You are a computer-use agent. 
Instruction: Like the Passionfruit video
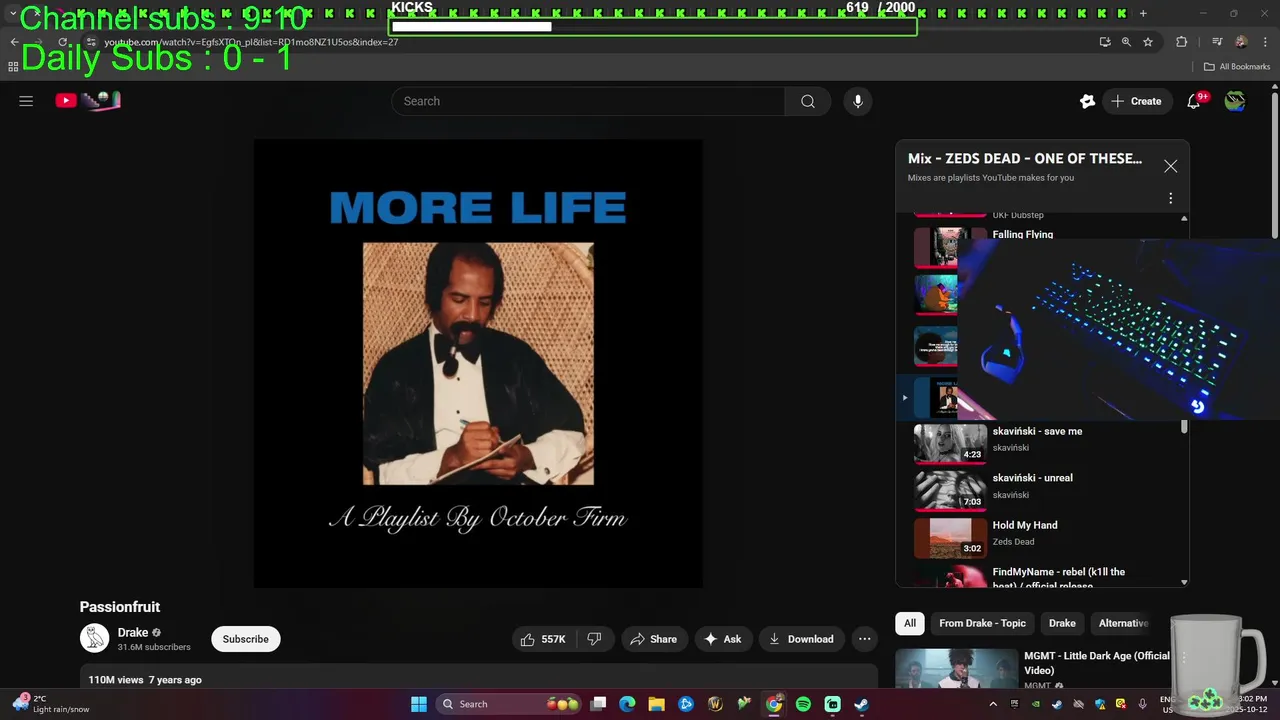(x=543, y=639)
